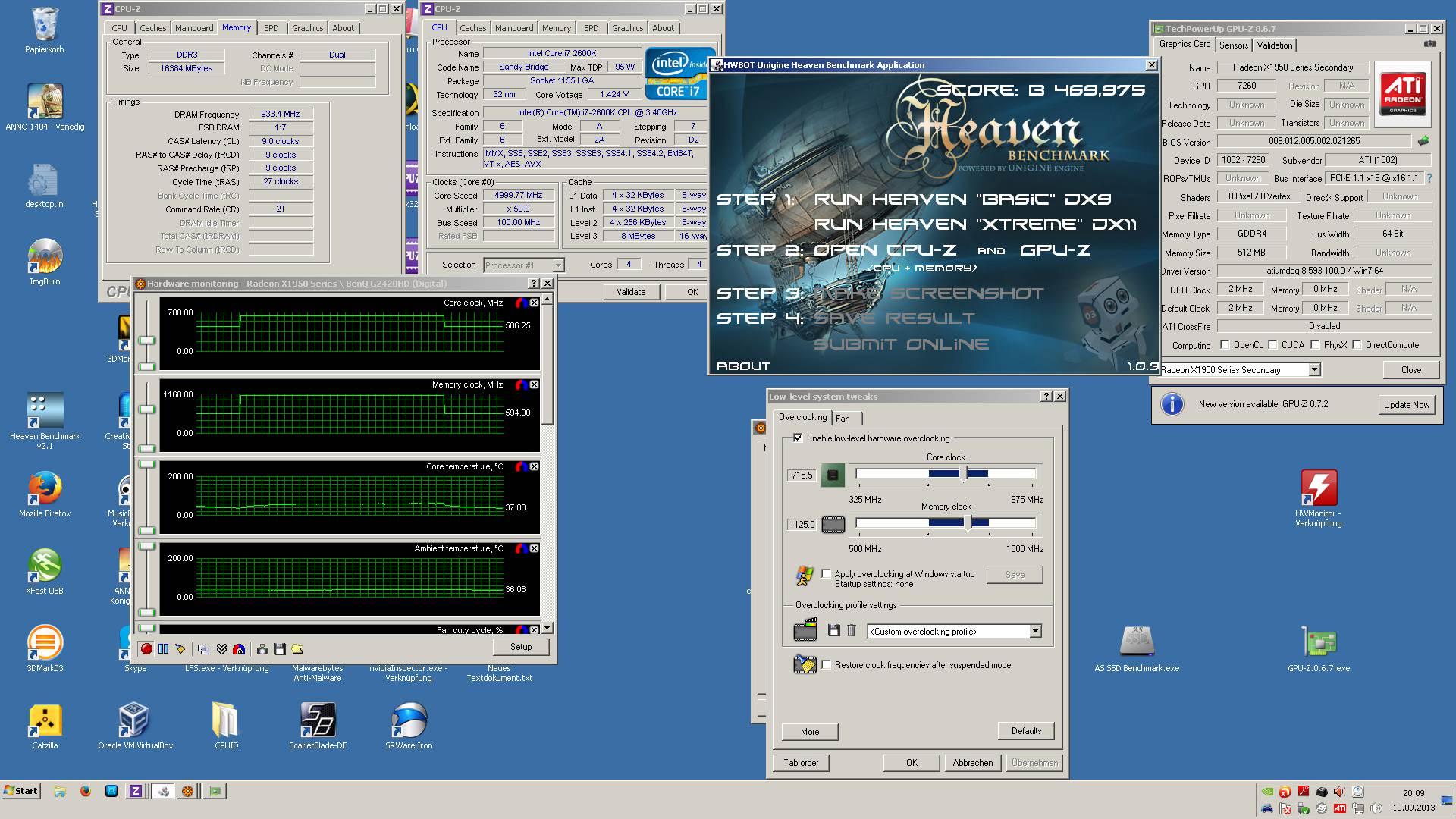Open HWMonitor shortcut on the desktop
Image resolution: width=1456 pixels, height=819 pixels.
(x=1319, y=498)
